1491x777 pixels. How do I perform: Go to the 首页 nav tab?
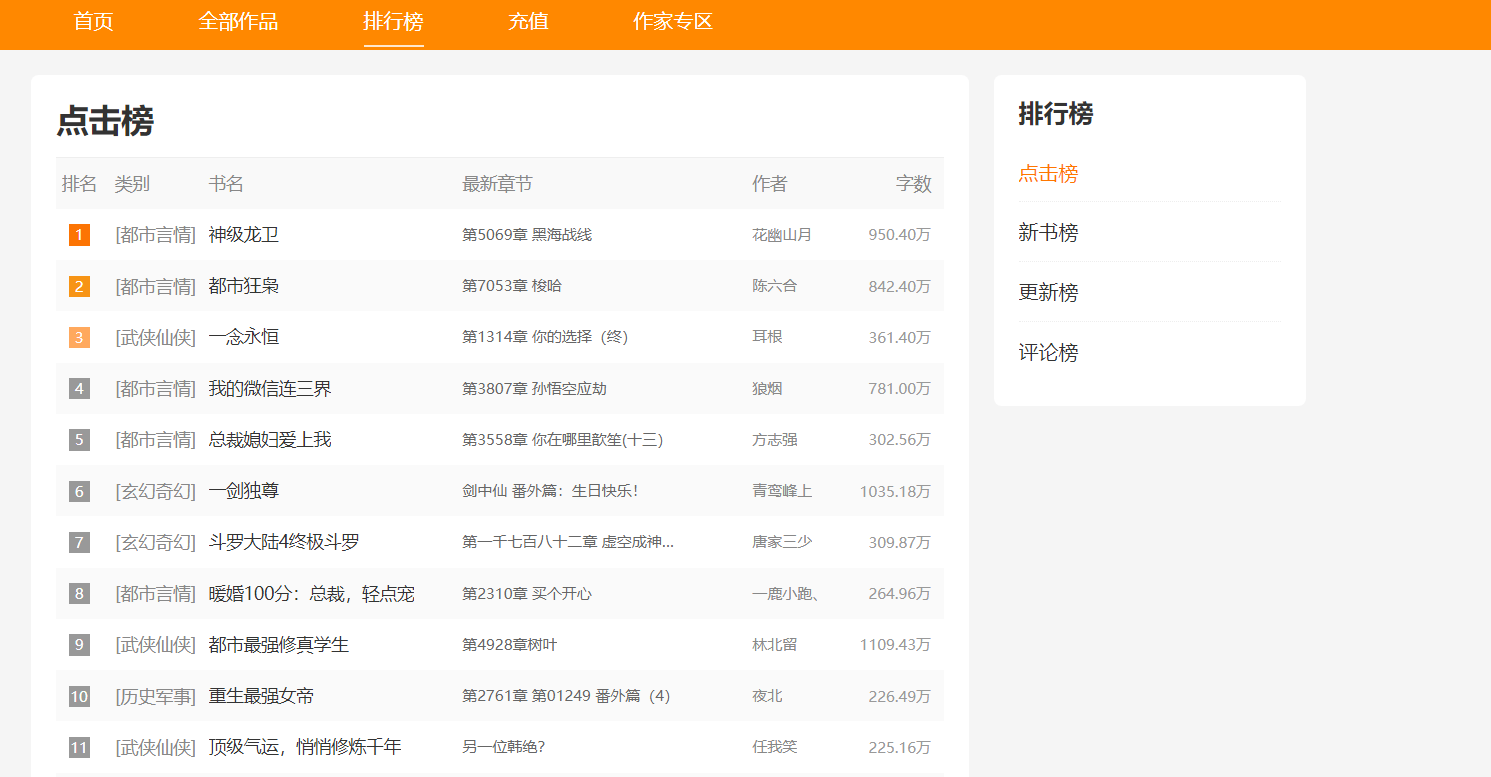(x=93, y=21)
